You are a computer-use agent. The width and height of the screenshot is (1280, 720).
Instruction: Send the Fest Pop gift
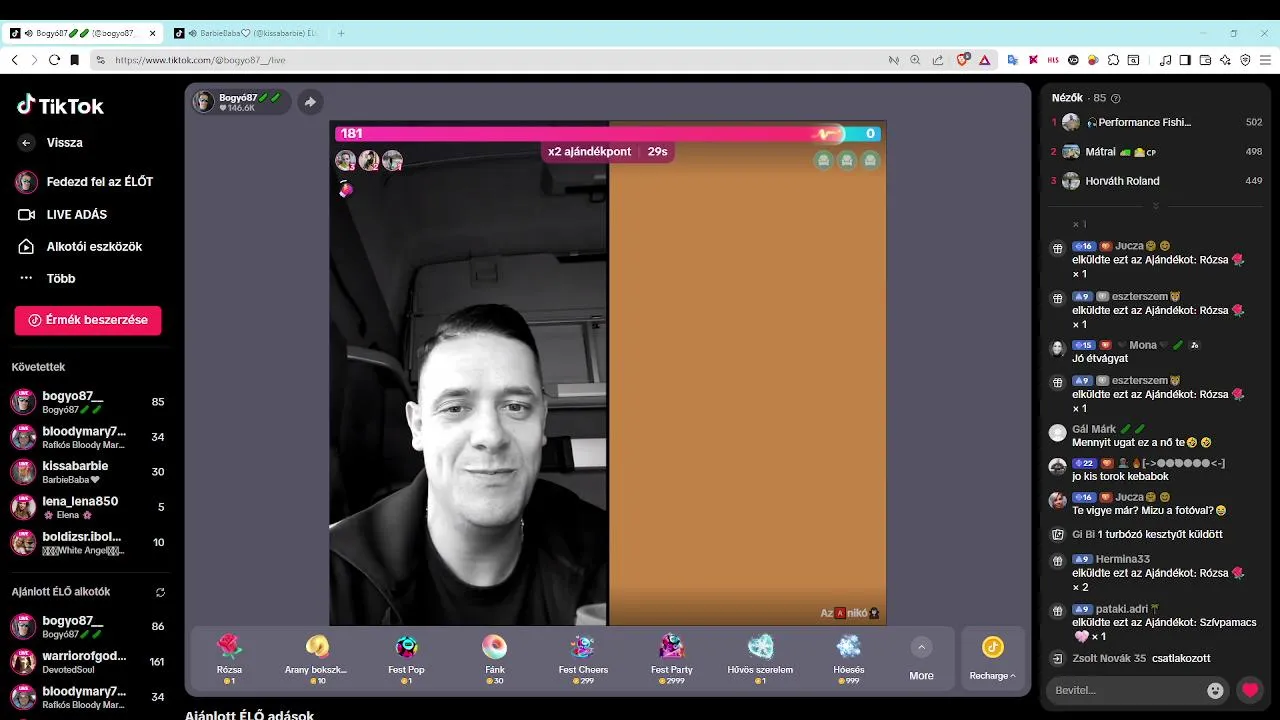406,658
